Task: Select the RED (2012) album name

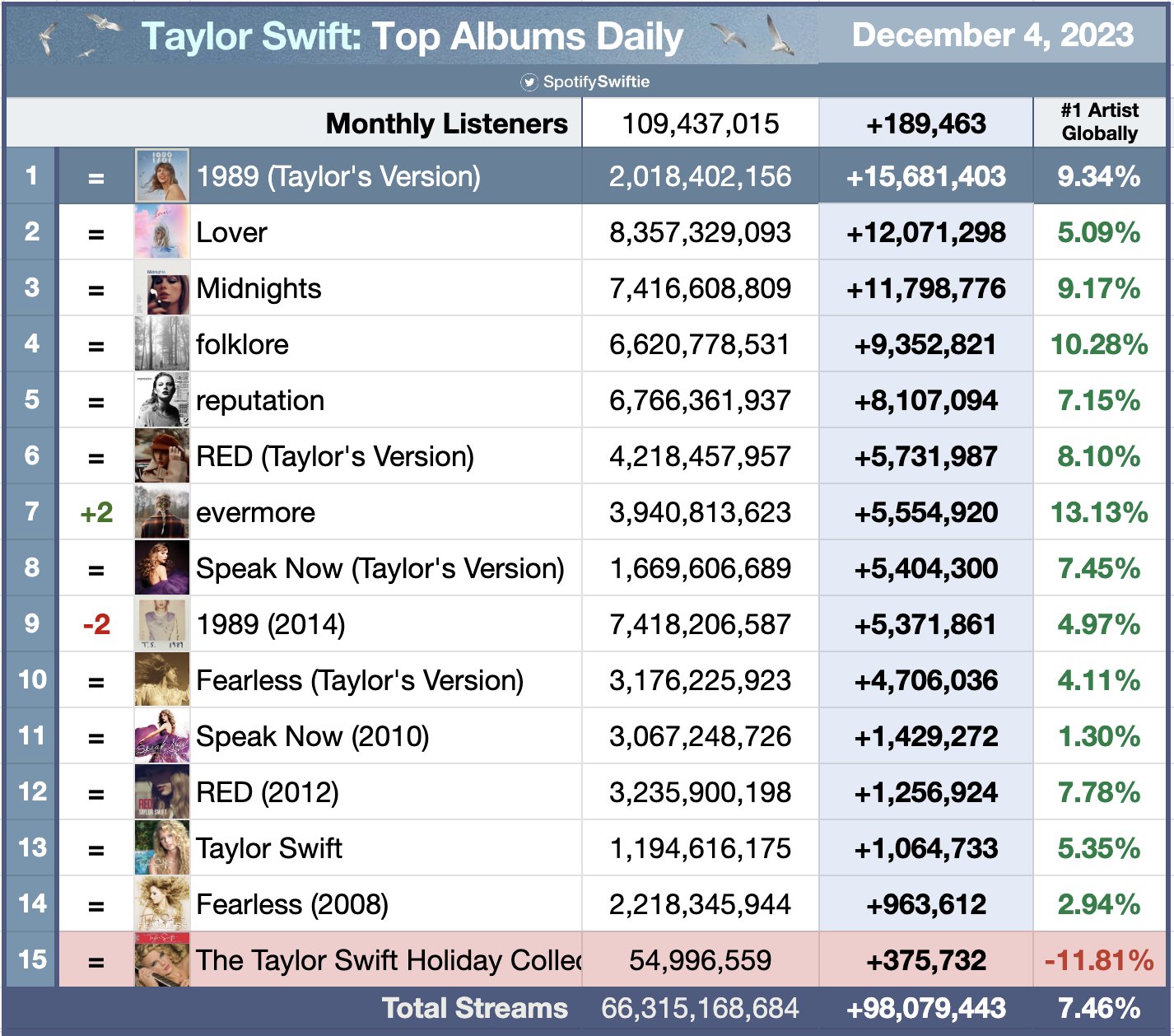Action: 268,792
